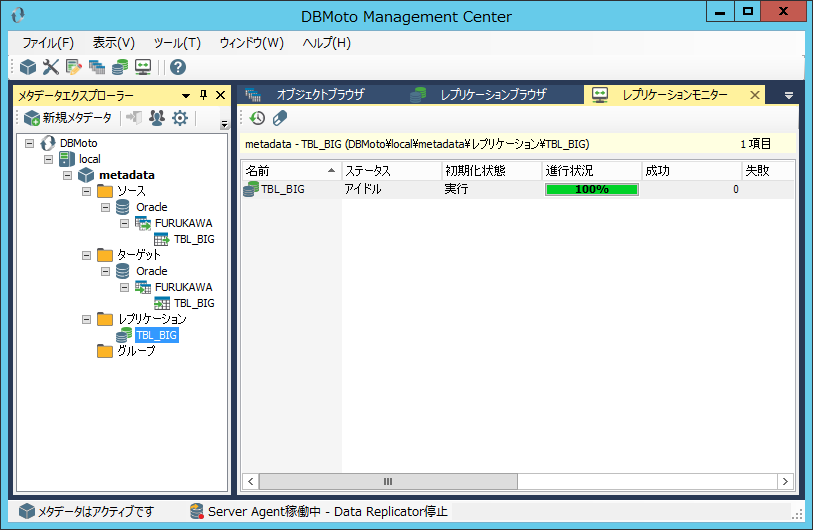Collapse the local server node
The image size is (813, 530).
pyautogui.click(x=49, y=159)
